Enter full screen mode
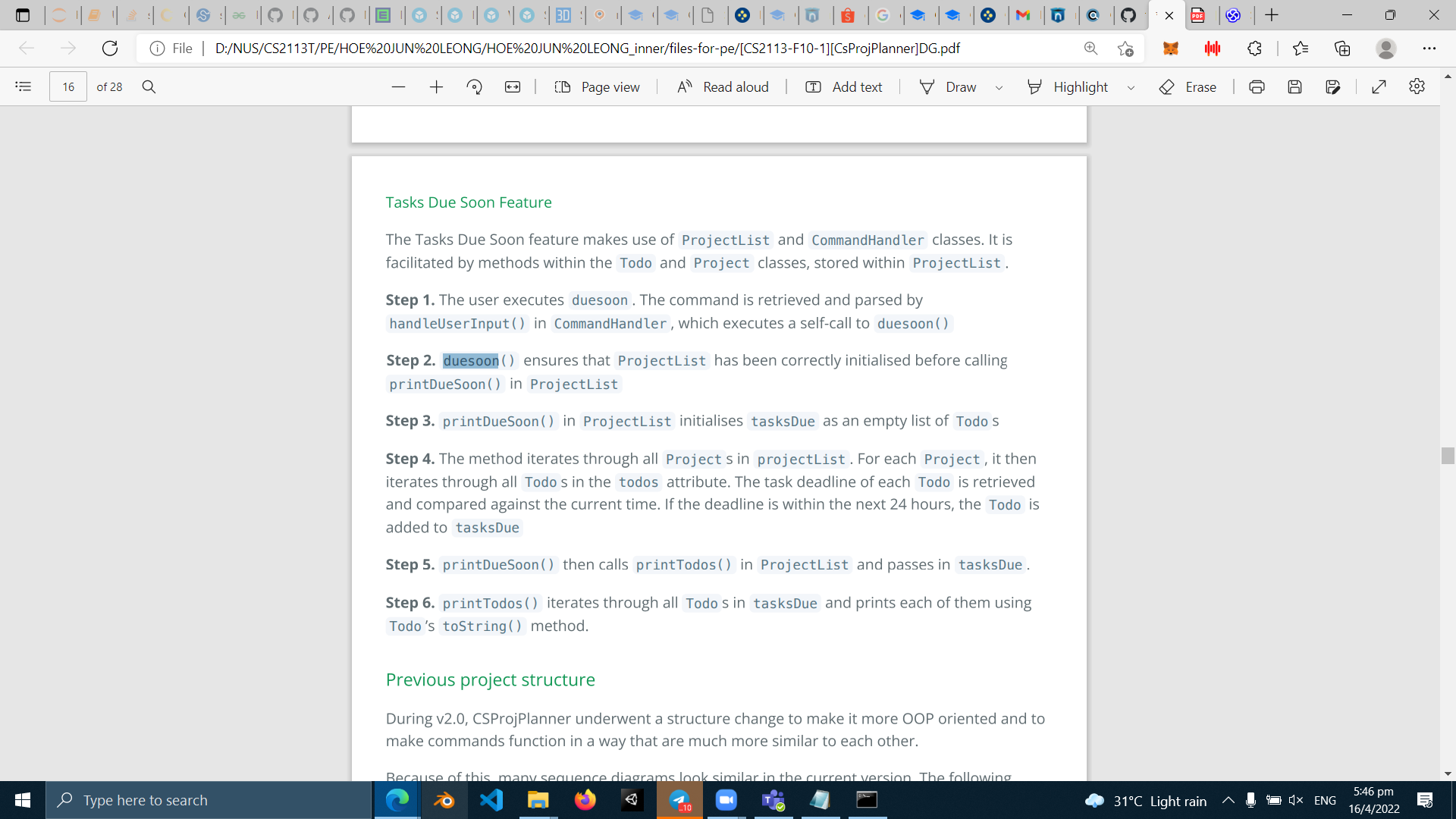Screen dimensions: 1456x819 pyautogui.click(x=1379, y=87)
